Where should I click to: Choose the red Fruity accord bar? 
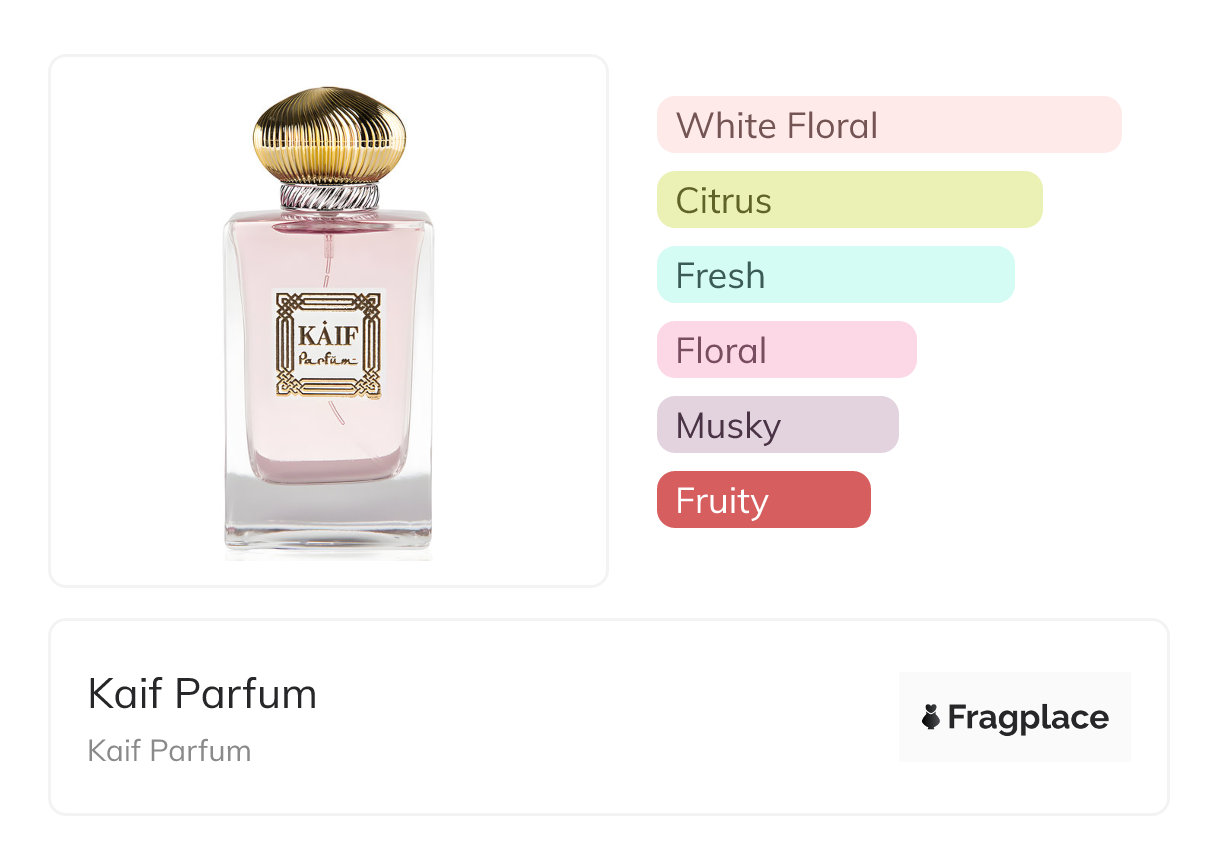764,500
